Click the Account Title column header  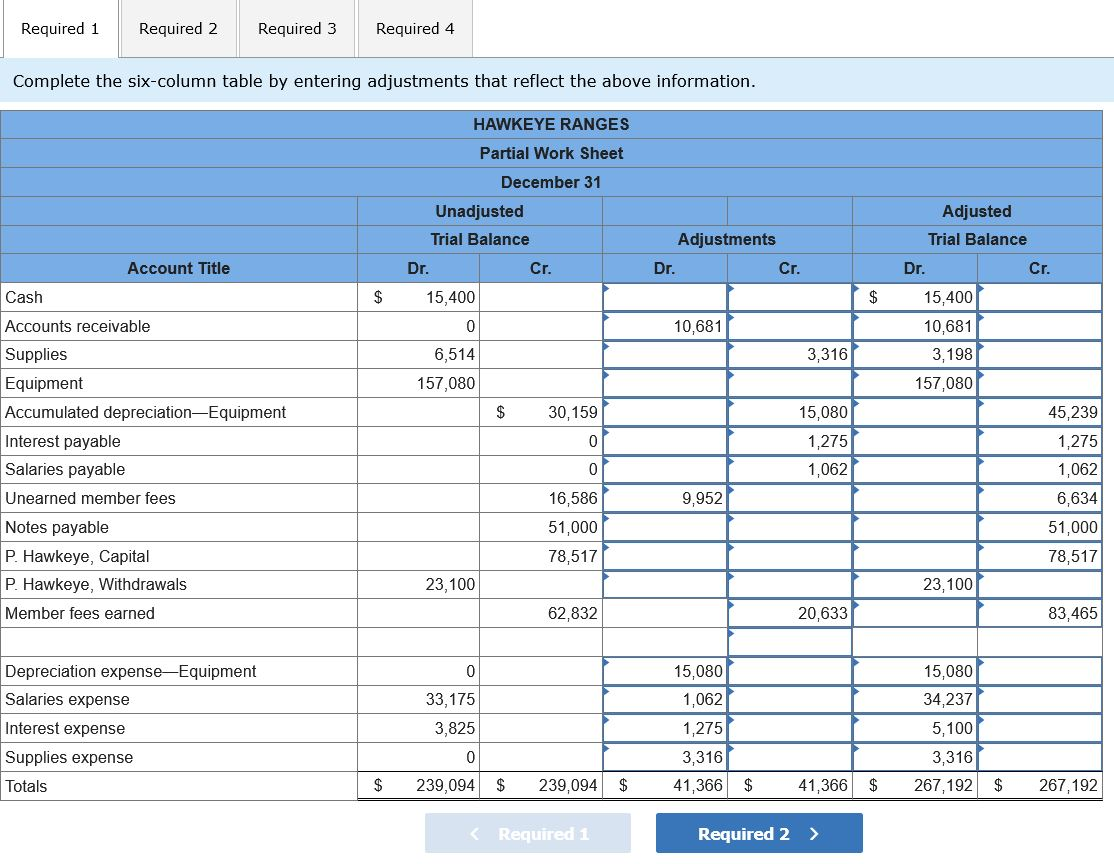point(179,269)
